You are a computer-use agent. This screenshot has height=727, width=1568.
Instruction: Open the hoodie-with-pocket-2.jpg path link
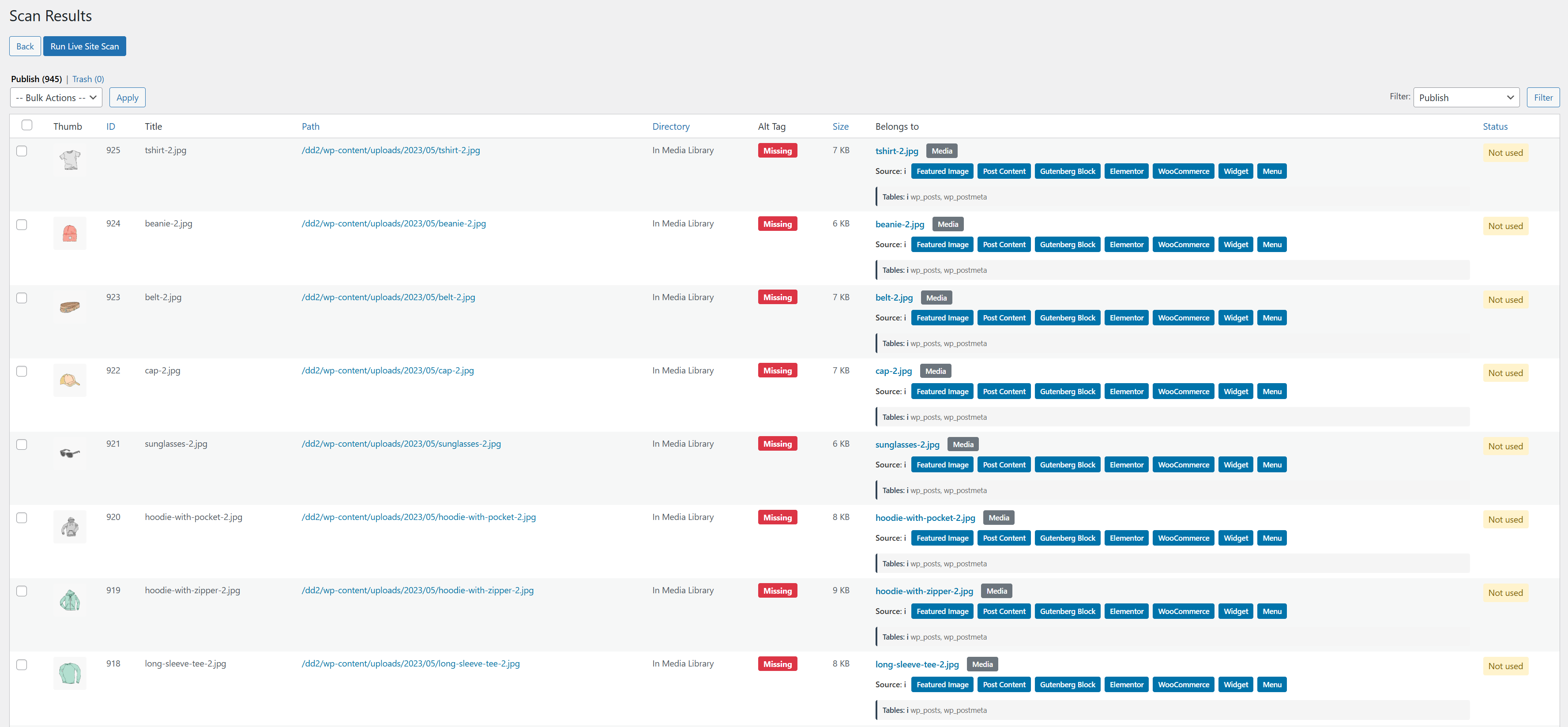(x=419, y=517)
